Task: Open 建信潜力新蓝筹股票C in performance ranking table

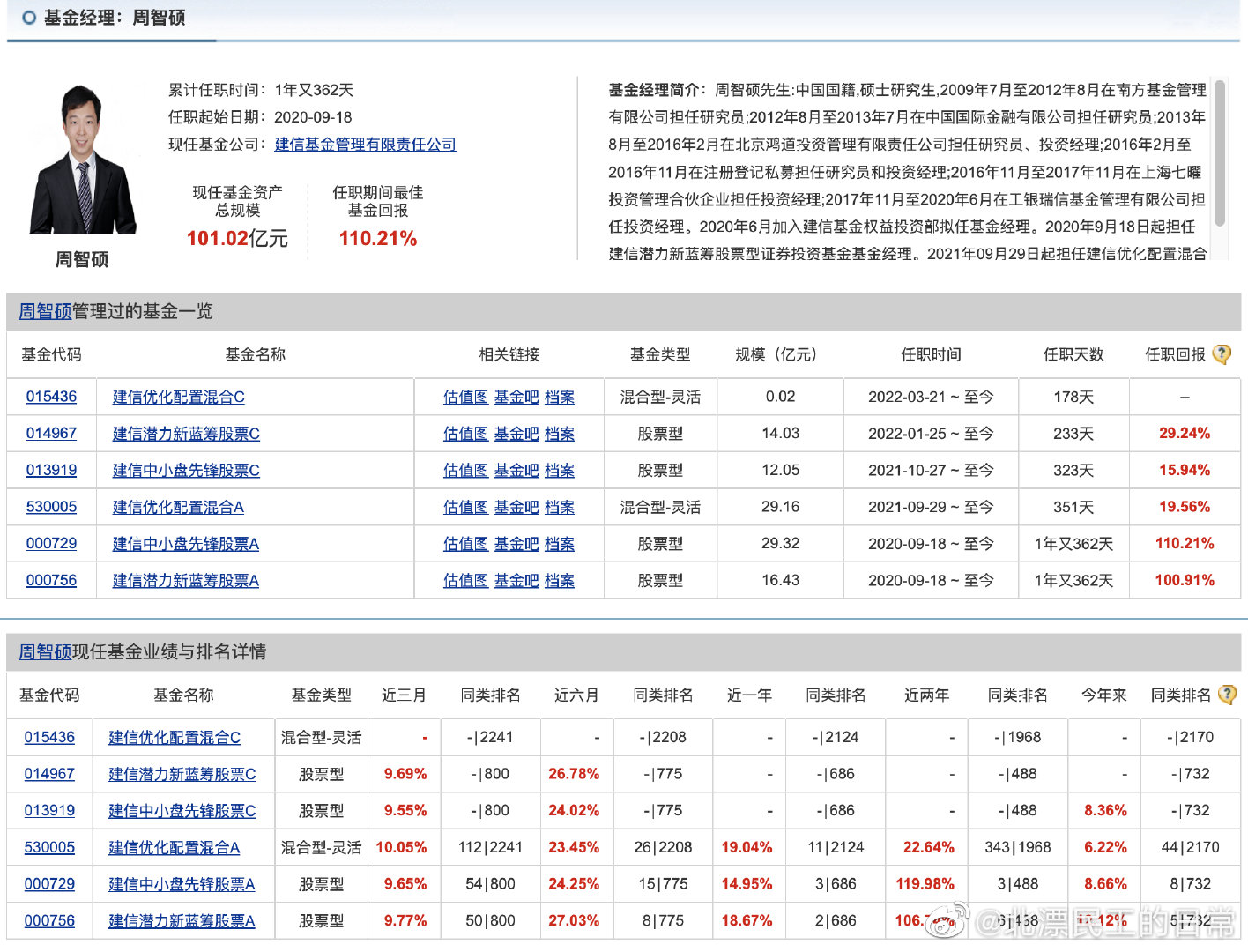Action: (182, 774)
